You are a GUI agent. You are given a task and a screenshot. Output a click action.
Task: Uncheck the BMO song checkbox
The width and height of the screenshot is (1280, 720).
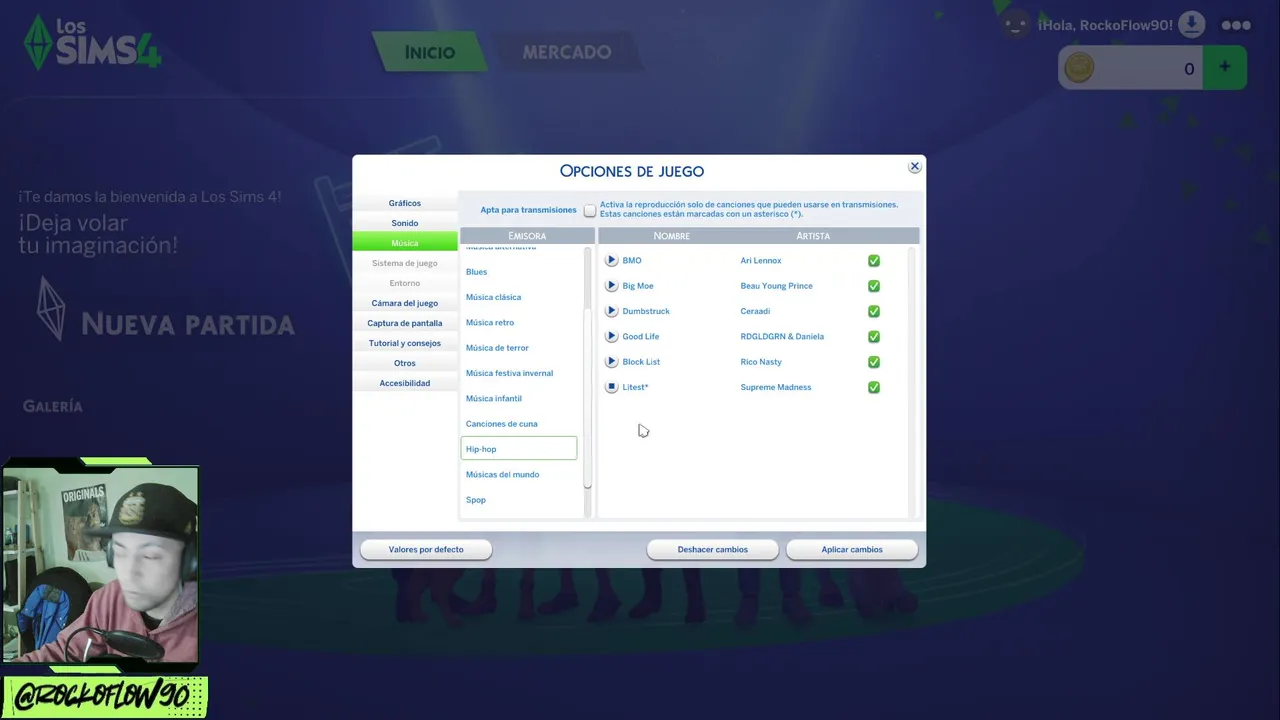pyautogui.click(x=874, y=260)
